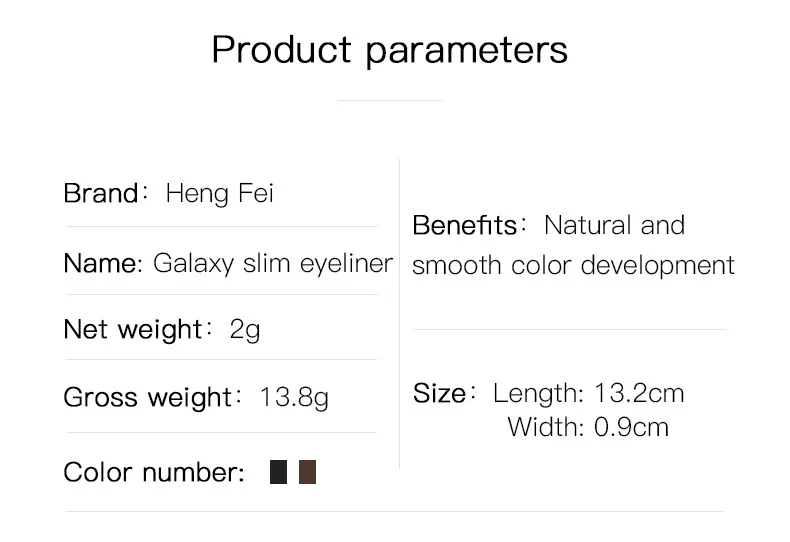Select the 13.8g gross weight value

click(294, 398)
